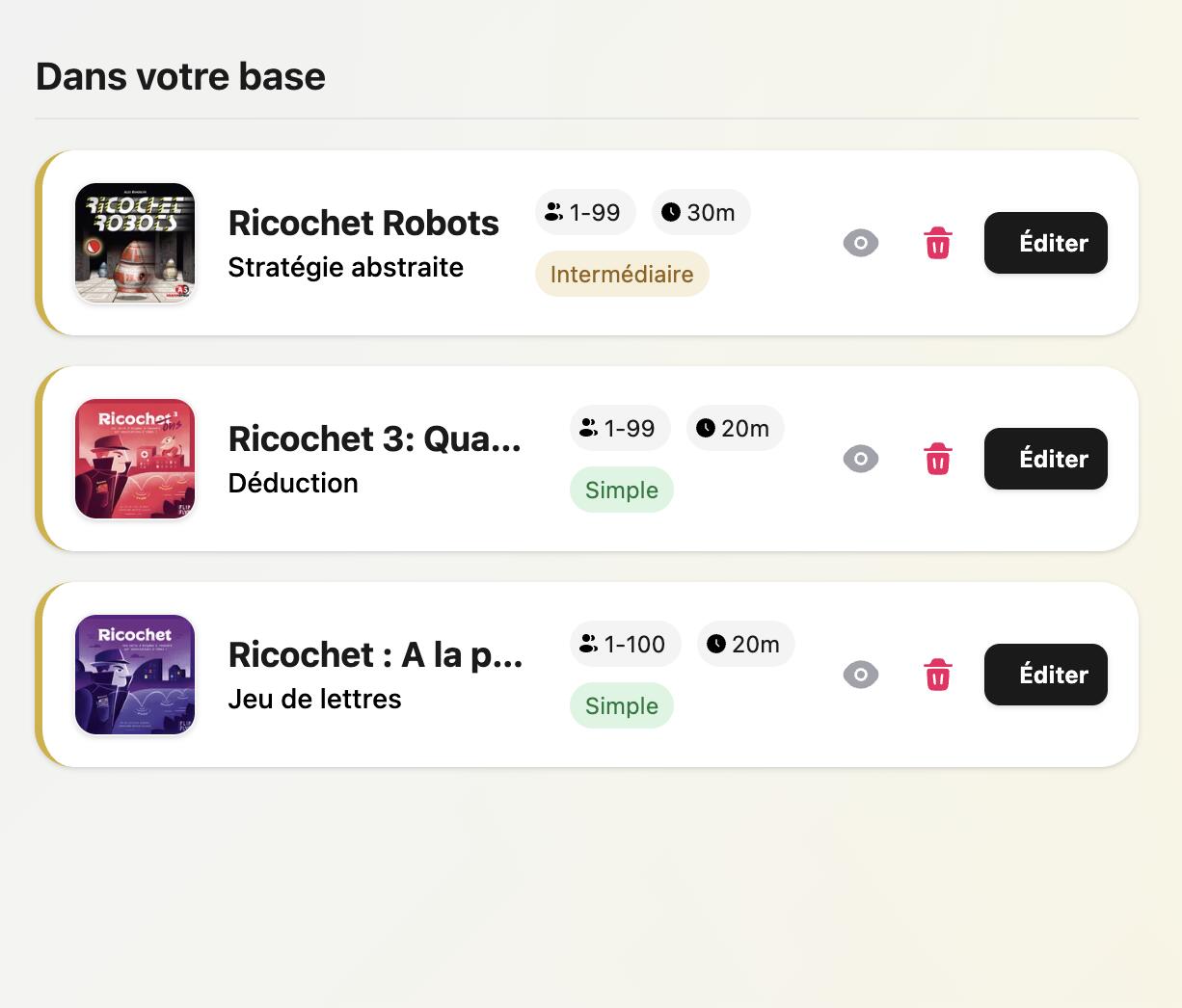The image size is (1182, 1008).
Task: Toggle visibility of Ricochet Robots
Action: pos(861,243)
